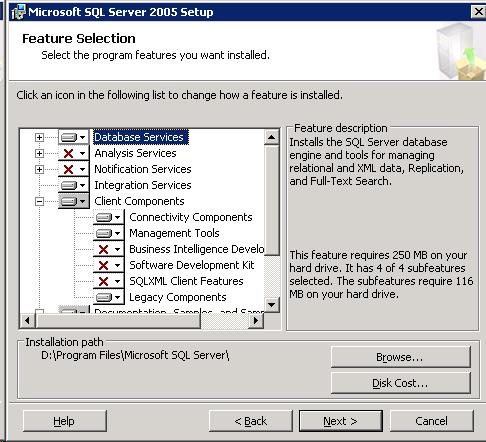The width and height of the screenshot is (486, 442).
Task: Select Business Intelligence Development subfeature
Action: [197, 249]
